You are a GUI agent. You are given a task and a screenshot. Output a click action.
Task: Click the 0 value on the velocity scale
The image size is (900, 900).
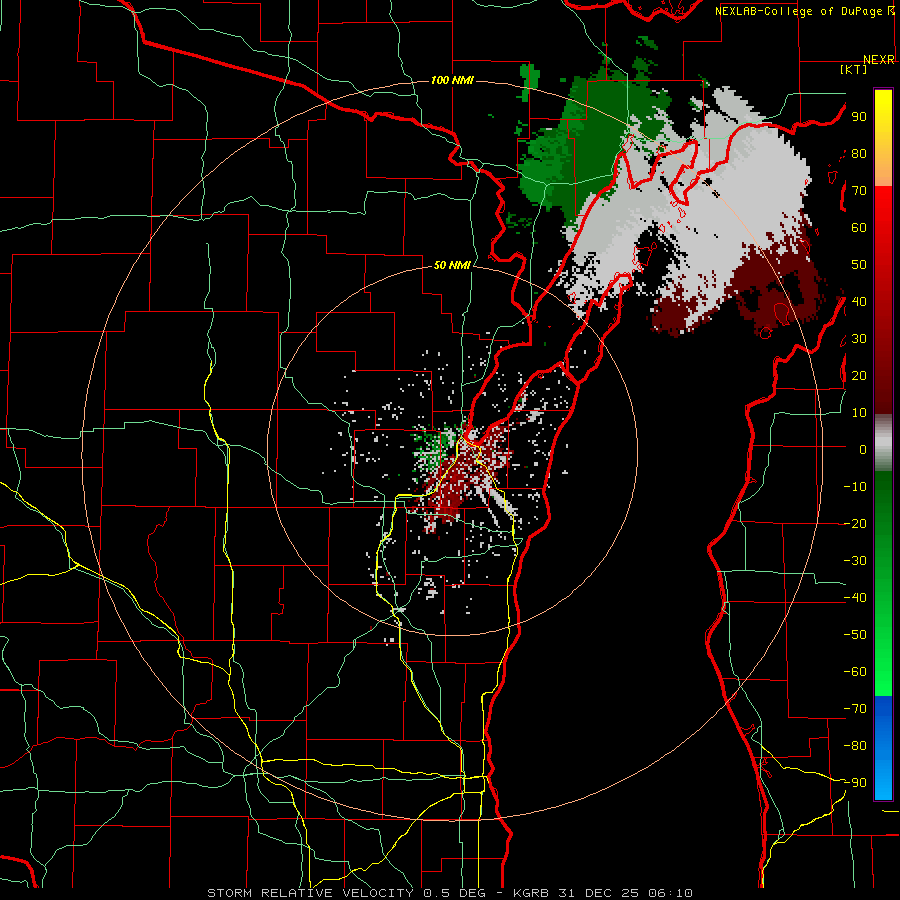coord(863,450)
